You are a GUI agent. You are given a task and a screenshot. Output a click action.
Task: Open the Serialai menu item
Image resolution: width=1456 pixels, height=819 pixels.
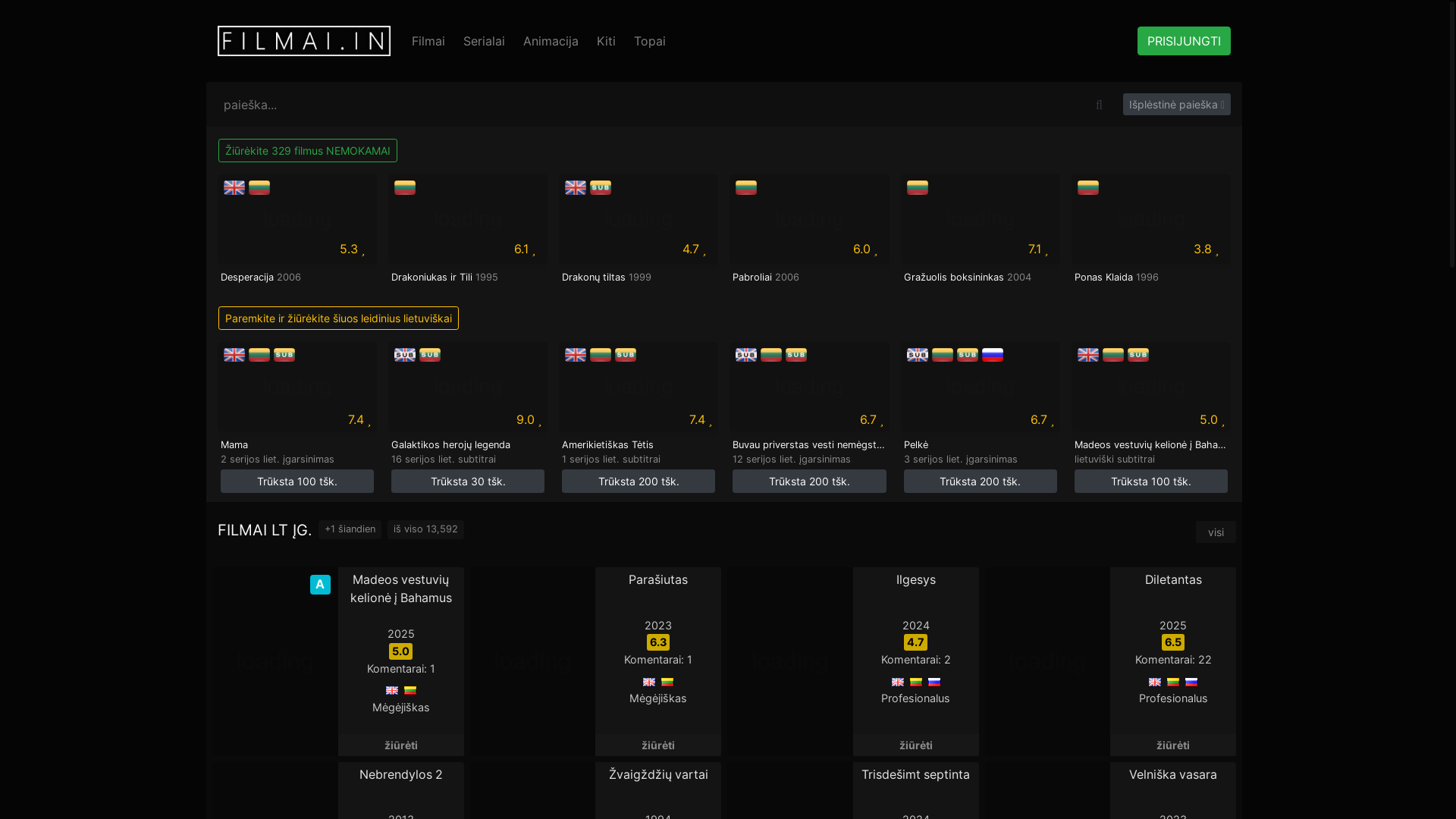(484, 41)
